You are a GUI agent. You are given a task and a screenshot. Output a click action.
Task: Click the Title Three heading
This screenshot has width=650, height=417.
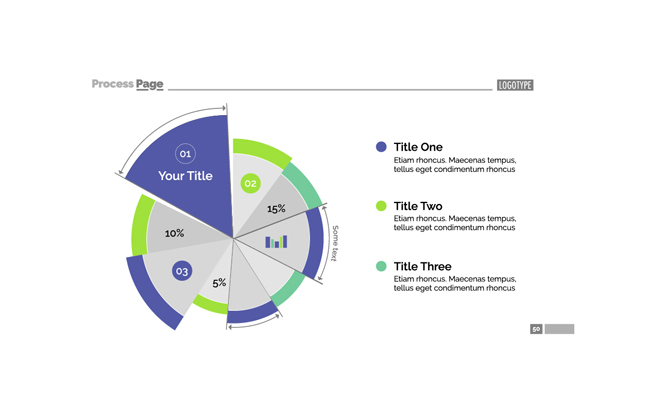(422, 267)
